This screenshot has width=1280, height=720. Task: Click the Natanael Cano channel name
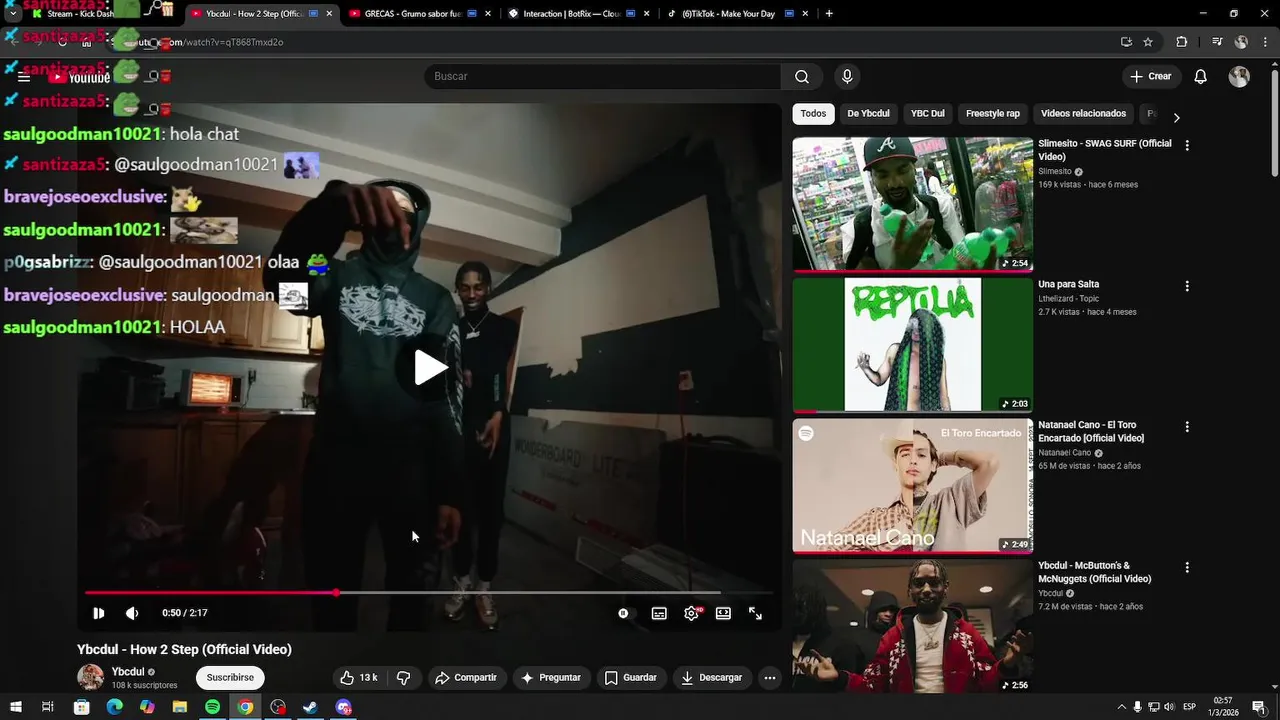[x=1065, y=453]
